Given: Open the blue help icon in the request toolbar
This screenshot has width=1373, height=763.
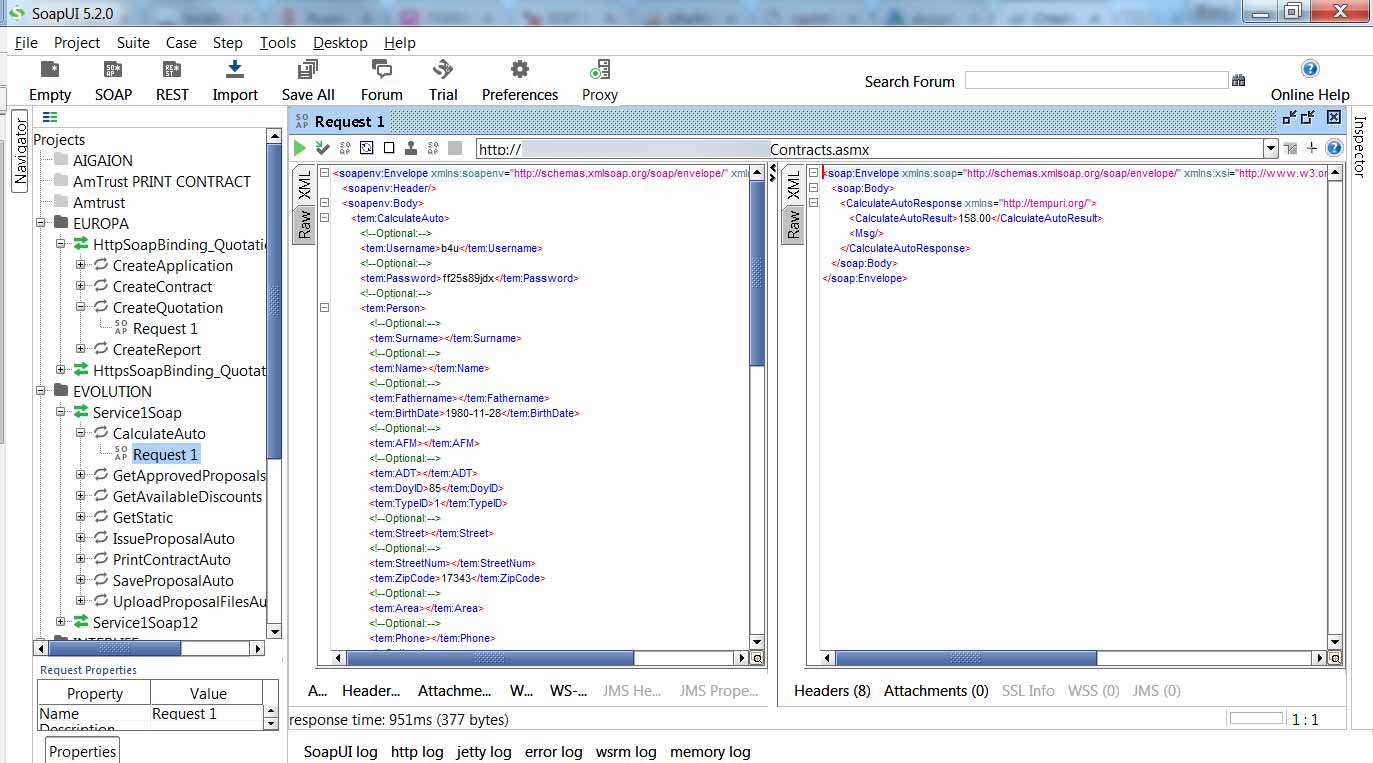Looking at the screenshot, I should tap(1333, 148).
